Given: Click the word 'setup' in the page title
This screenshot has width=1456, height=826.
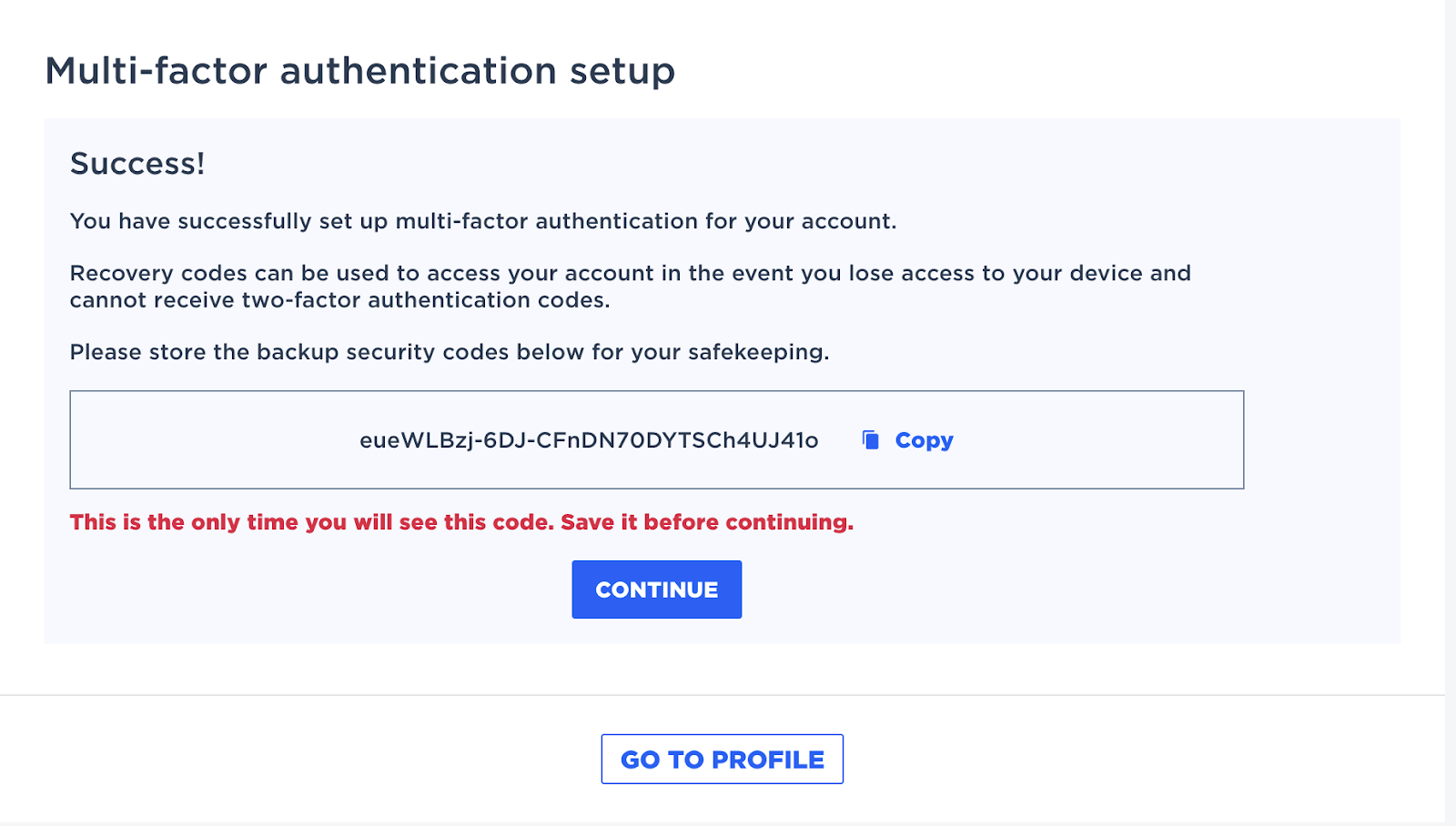Looking at the screenshot, I should 622,71.
